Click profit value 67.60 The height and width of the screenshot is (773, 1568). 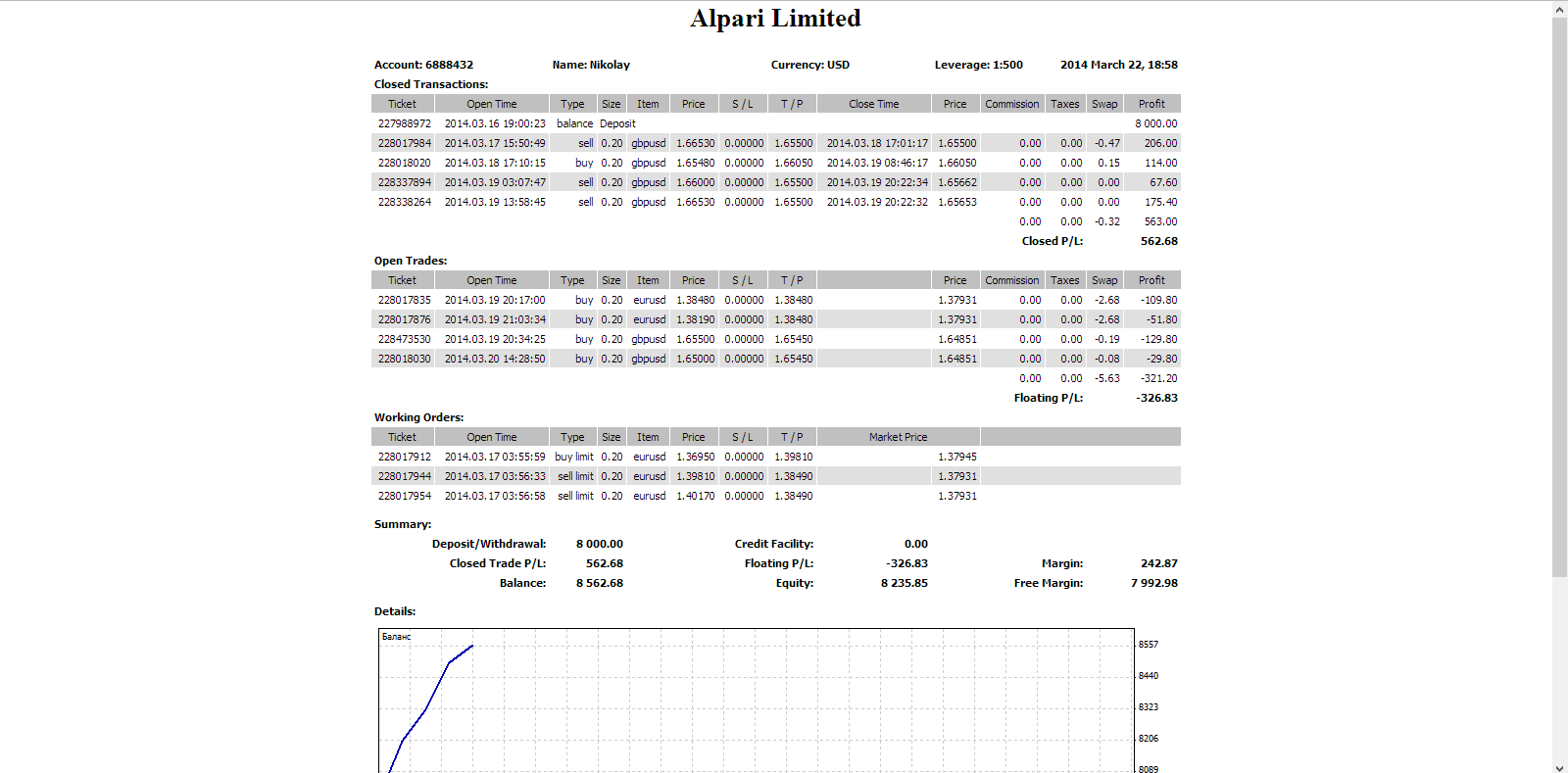coord(1163,182)
